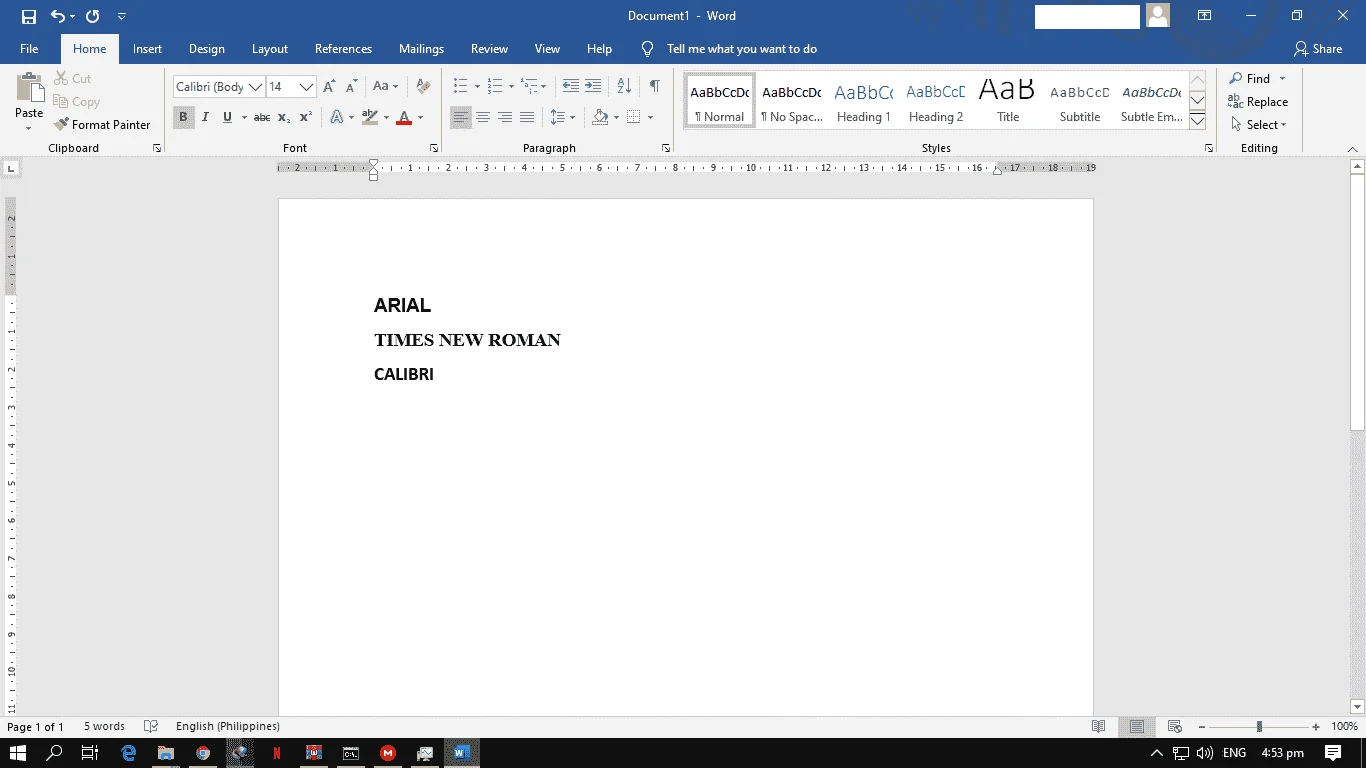This screenshot has width=1366, height=768.
Task: Click the Paste clipboard icon
Action: tap(29, 89)
